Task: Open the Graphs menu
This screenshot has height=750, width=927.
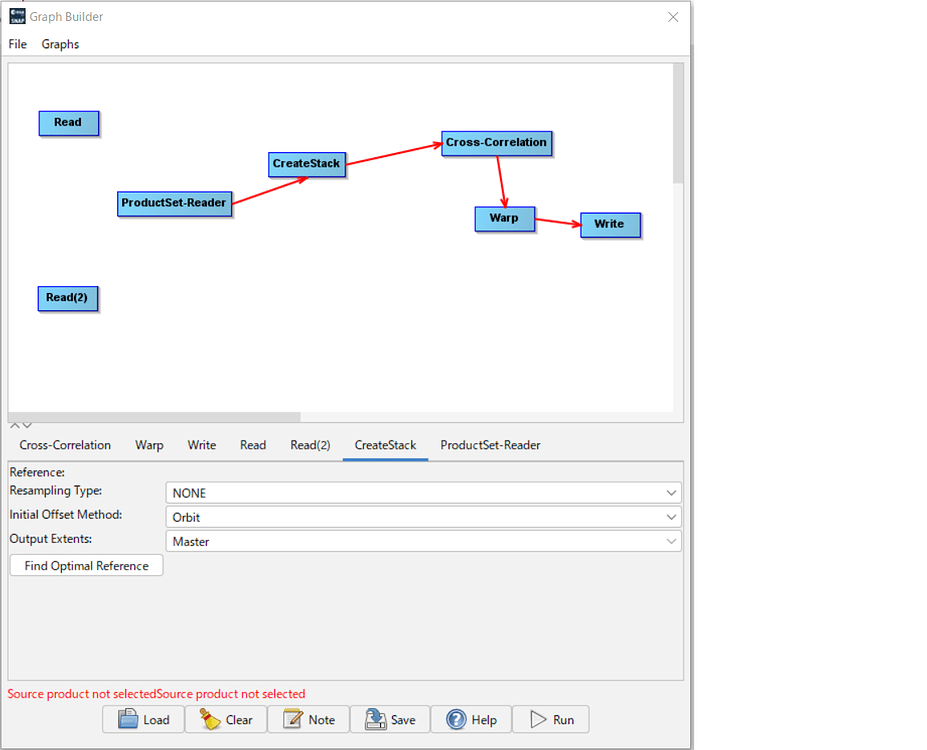Action: pos(60,44)
